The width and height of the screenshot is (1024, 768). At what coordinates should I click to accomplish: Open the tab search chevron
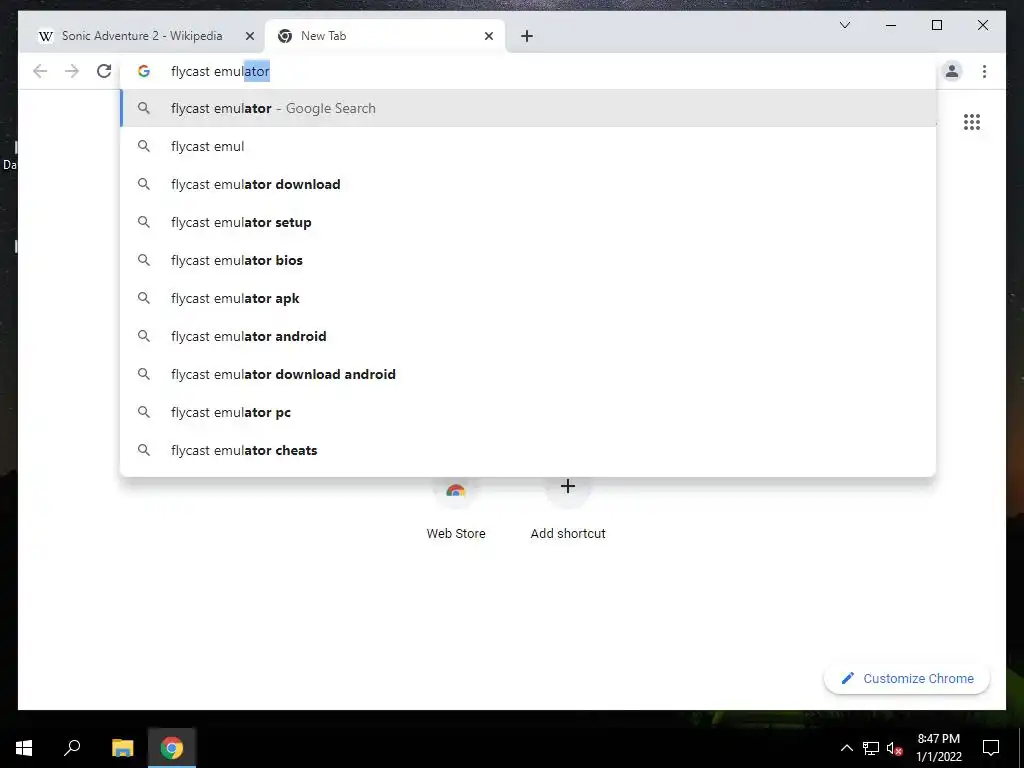844,25
